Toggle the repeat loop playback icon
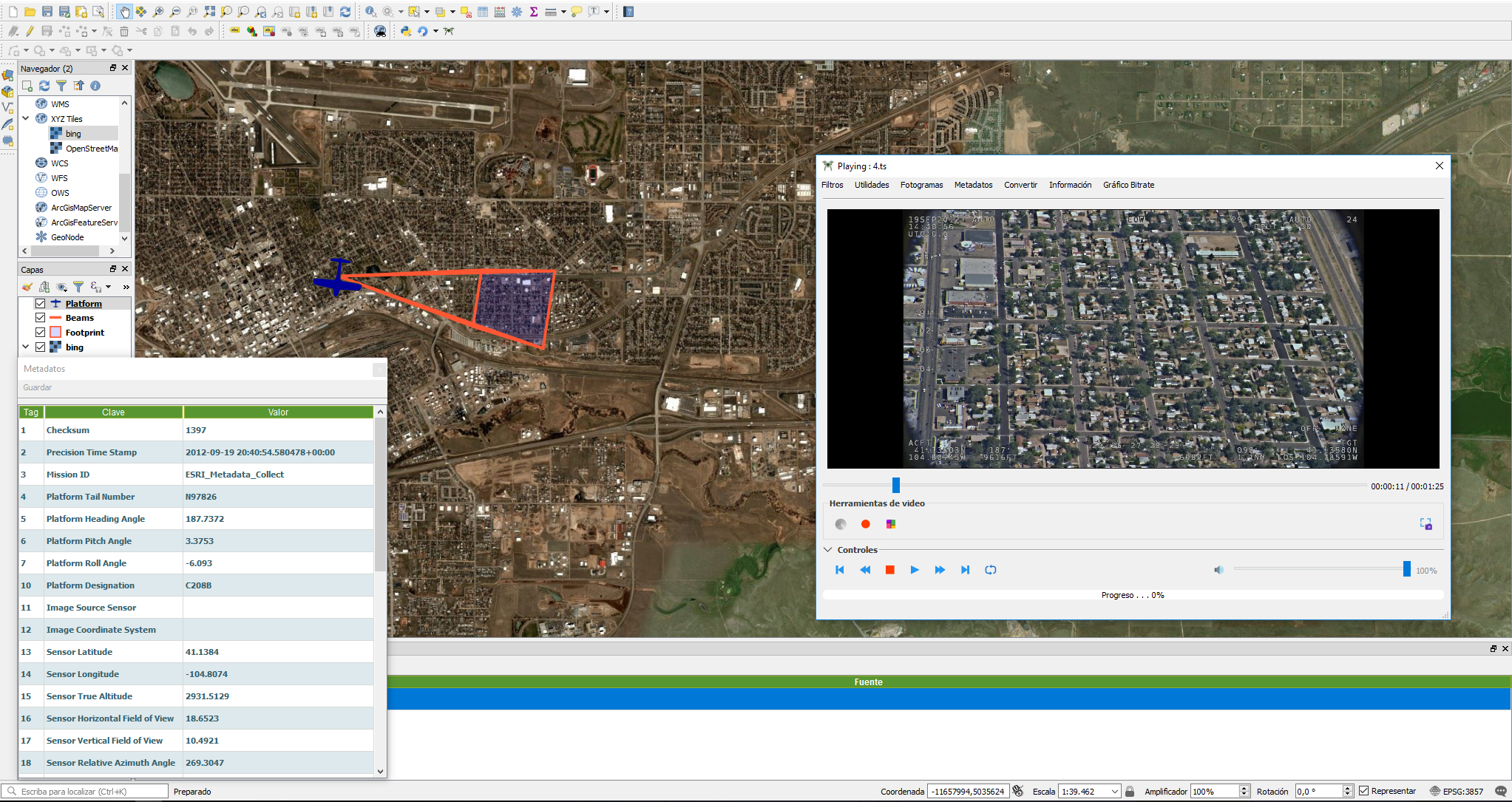1512x802 pixels. (991, 570)
